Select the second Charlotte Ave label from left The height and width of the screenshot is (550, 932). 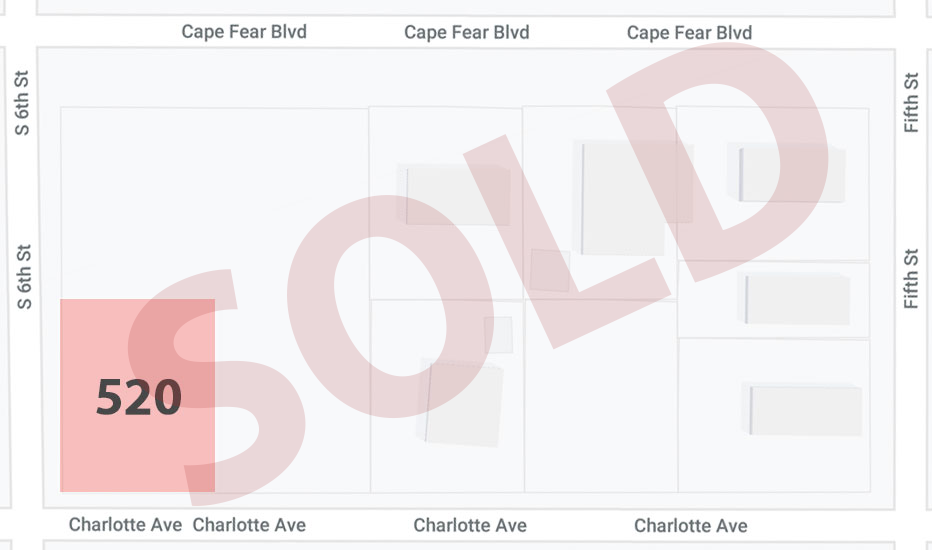(249, 525)
